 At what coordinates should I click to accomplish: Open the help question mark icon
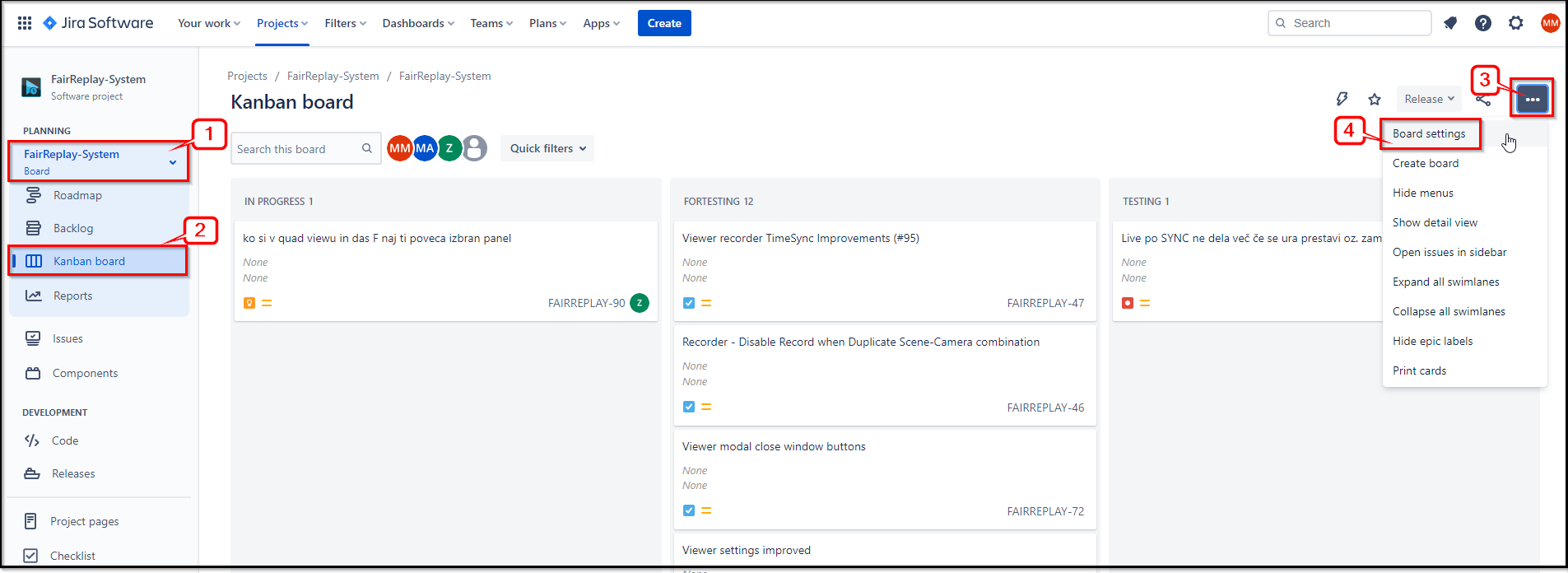[1483, 23]
